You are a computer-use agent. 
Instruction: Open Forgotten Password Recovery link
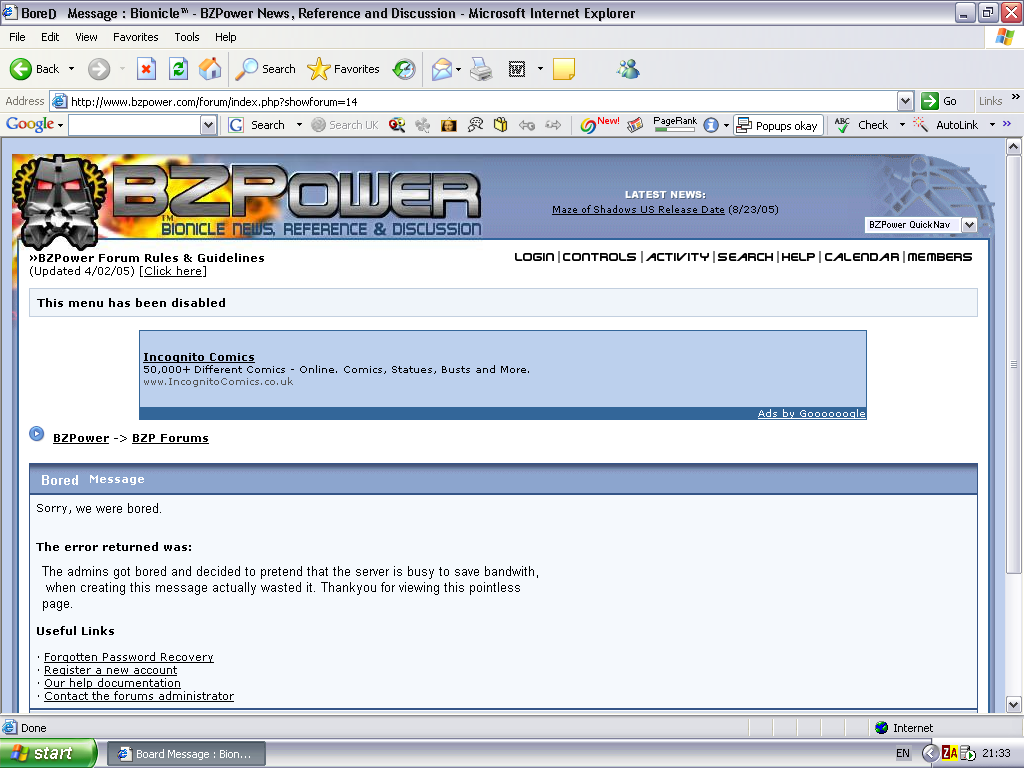point(129,657)
